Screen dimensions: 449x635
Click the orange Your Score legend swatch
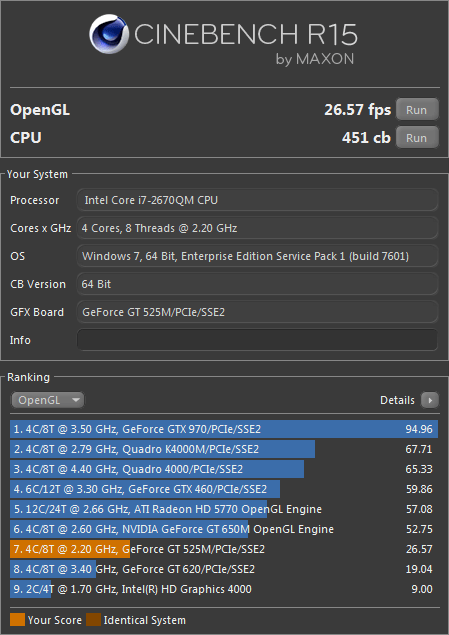click(x=17, y=620)
